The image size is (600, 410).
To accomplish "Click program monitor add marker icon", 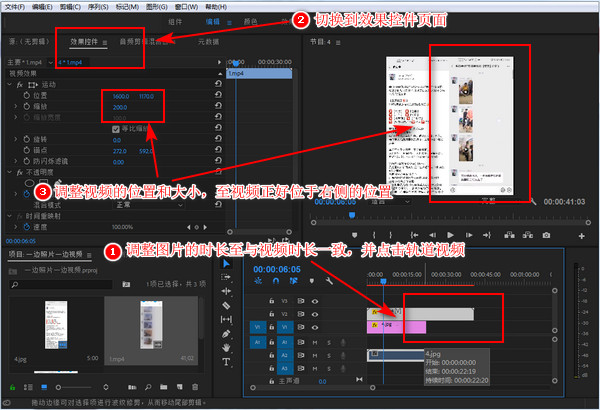I will click(x=354, y=235).
